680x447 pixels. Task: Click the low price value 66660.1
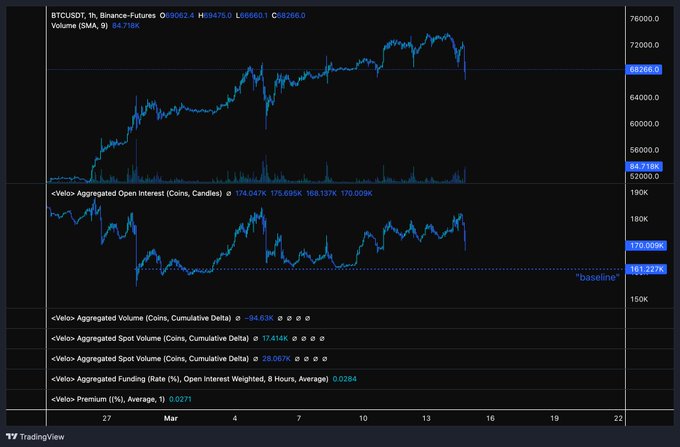tap(254, 16)
